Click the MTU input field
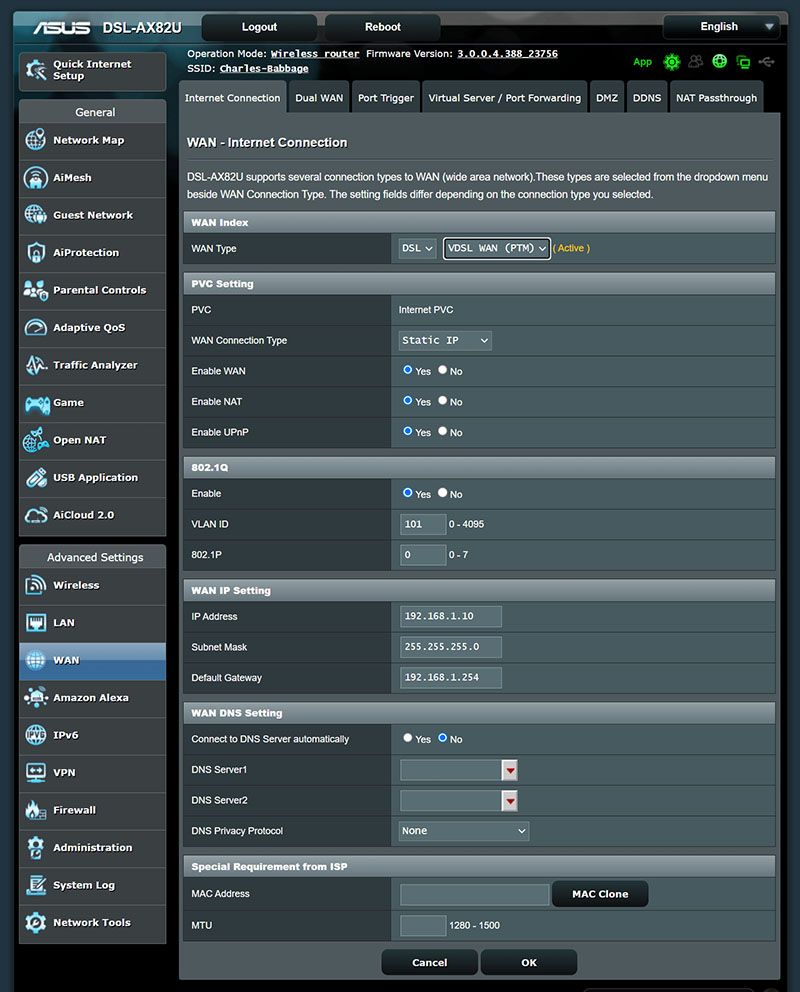800x992 pixels. [x=423, y=925]
